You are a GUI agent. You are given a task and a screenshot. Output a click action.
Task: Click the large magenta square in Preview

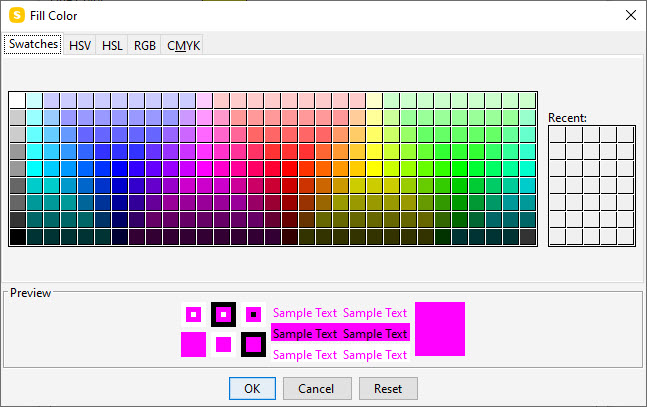(x=440, y=328)
